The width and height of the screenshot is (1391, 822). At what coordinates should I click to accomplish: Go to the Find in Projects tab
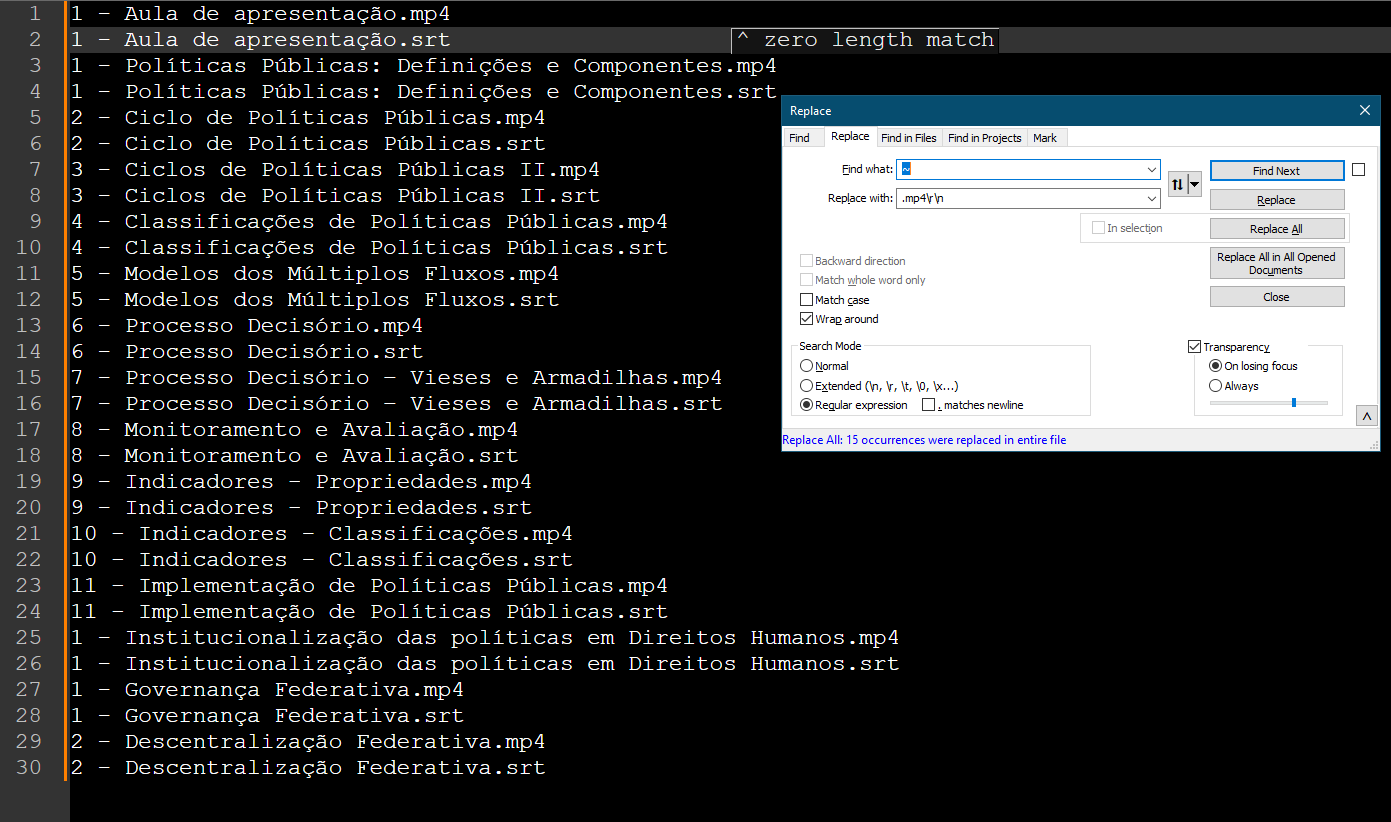pyautogui.click(x=984, y=138)
